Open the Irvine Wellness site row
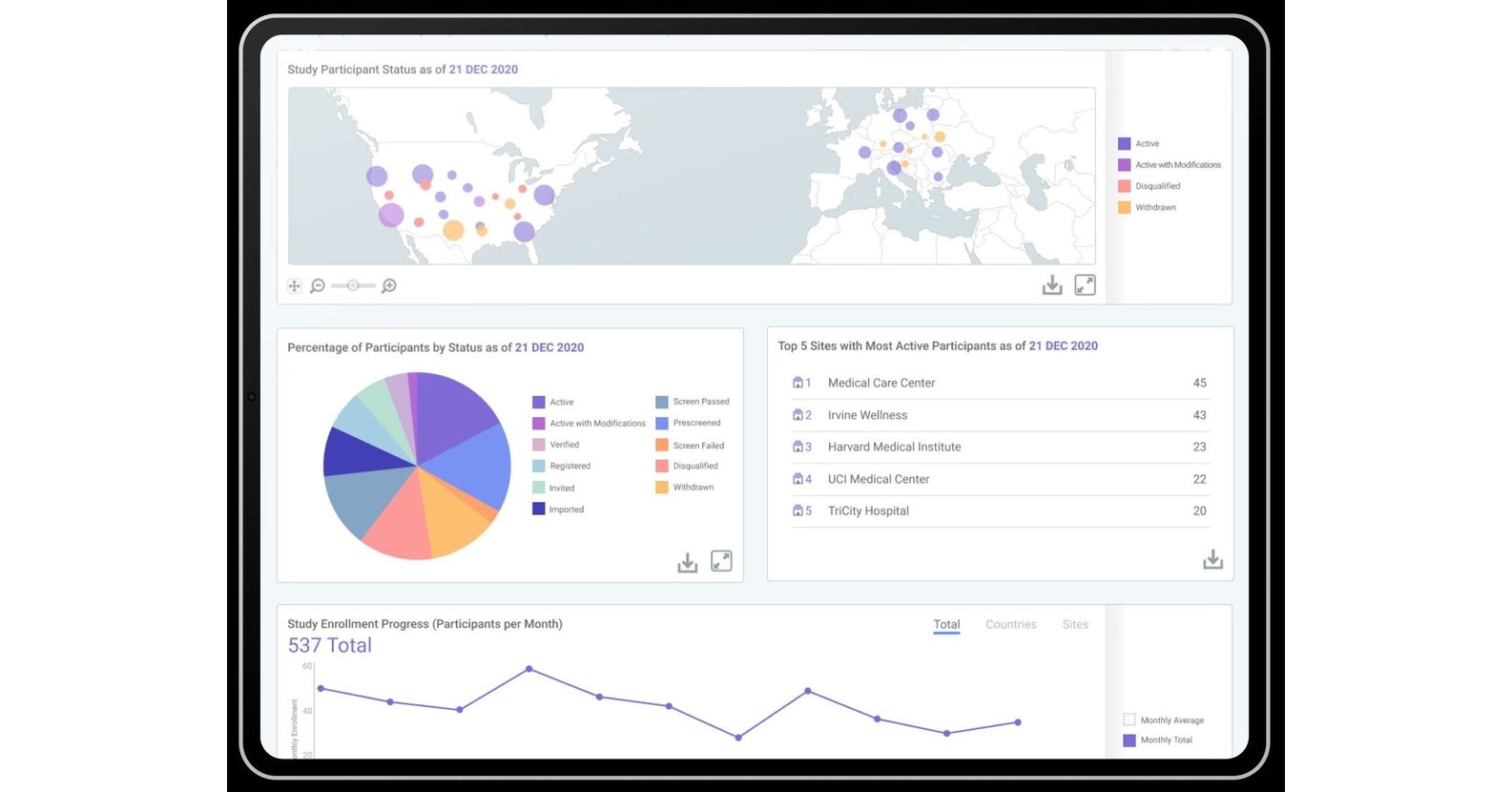This screenshot has height=792, width=1512. pos(1000,415)
